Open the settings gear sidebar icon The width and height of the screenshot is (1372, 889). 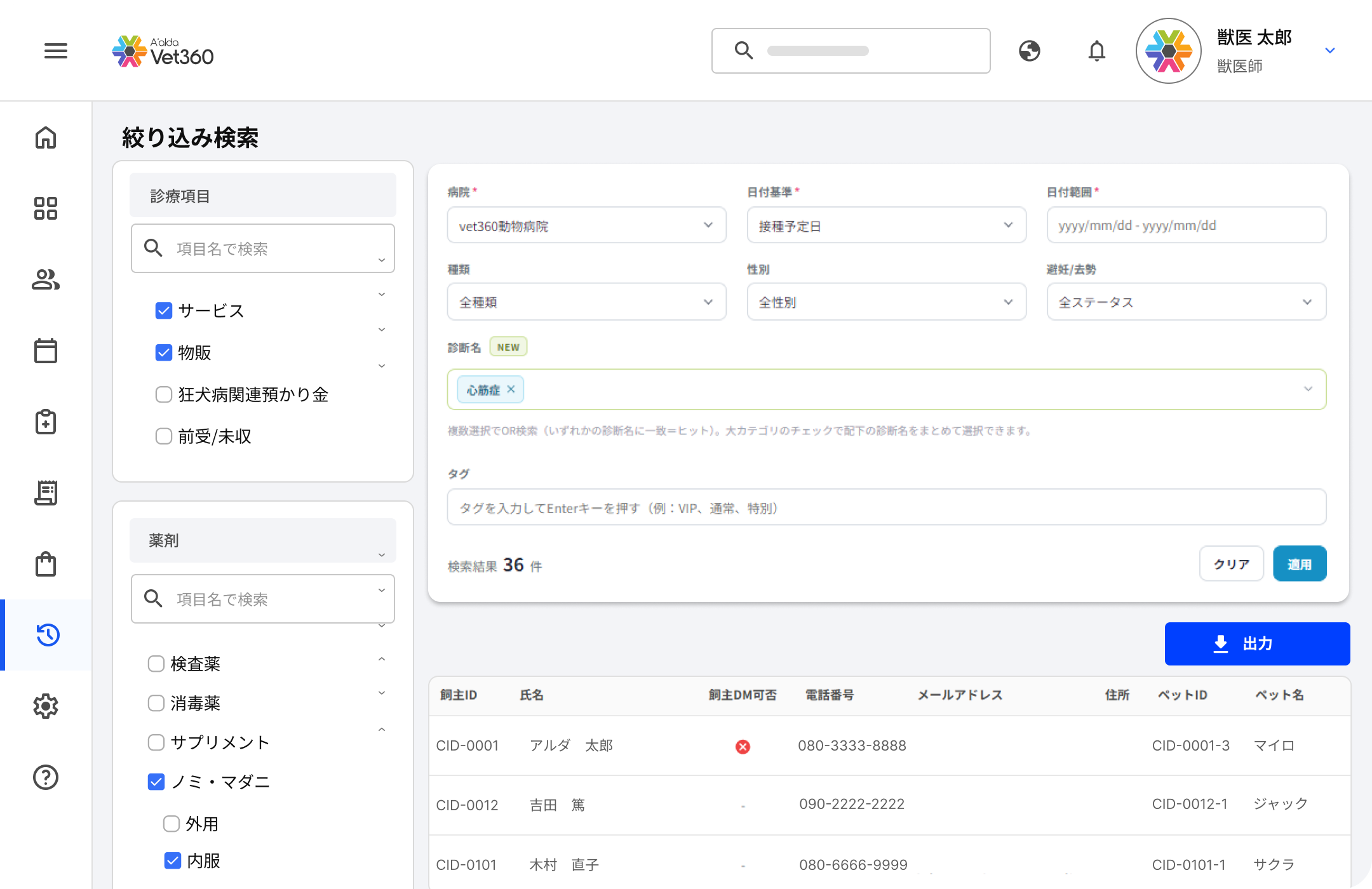tap(46, 706)
